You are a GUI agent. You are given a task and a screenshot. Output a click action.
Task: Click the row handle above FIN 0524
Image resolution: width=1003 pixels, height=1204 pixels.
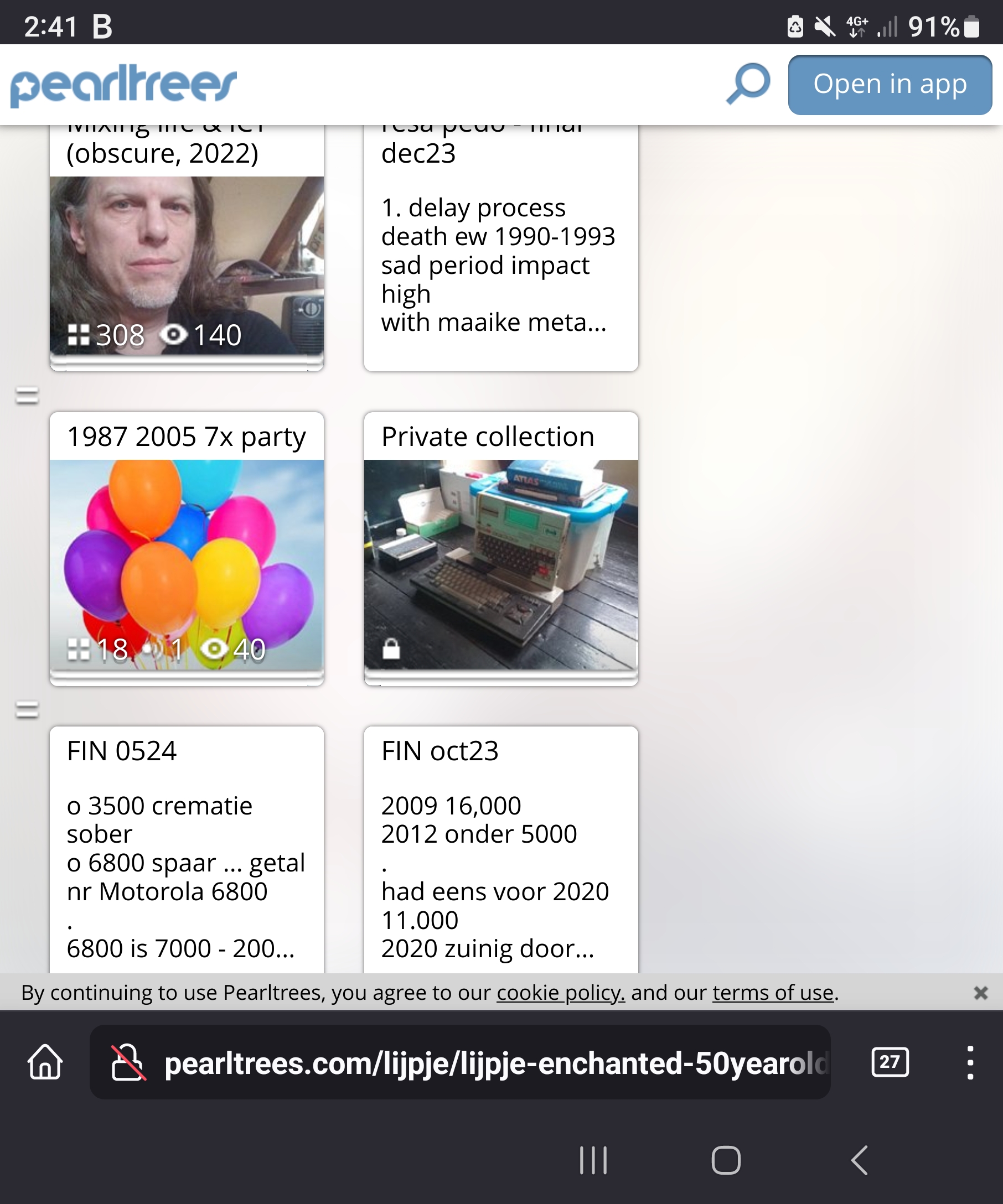point(27,710)
